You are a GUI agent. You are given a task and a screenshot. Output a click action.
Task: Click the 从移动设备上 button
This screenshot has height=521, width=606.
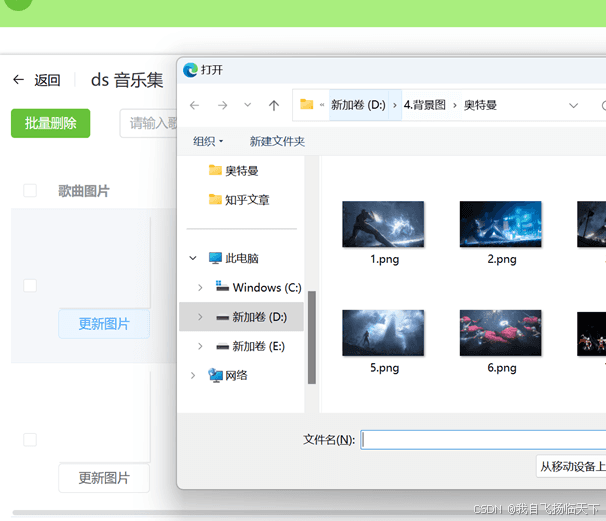[571, 467]
